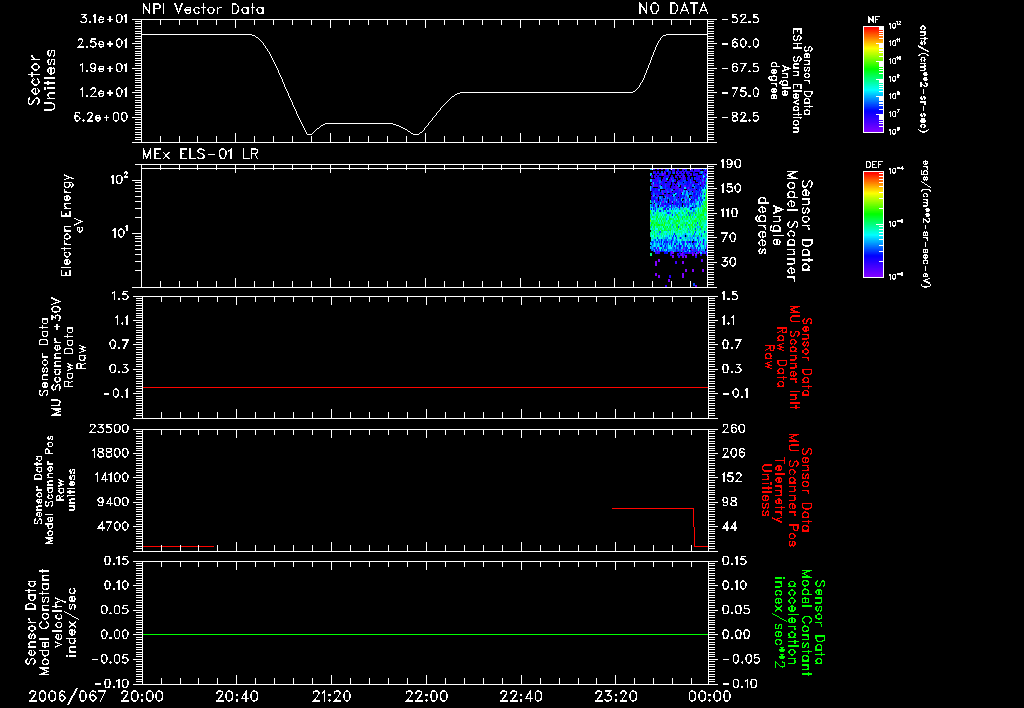Click the 'NPI Vector Data' panel title

(204, 9)
